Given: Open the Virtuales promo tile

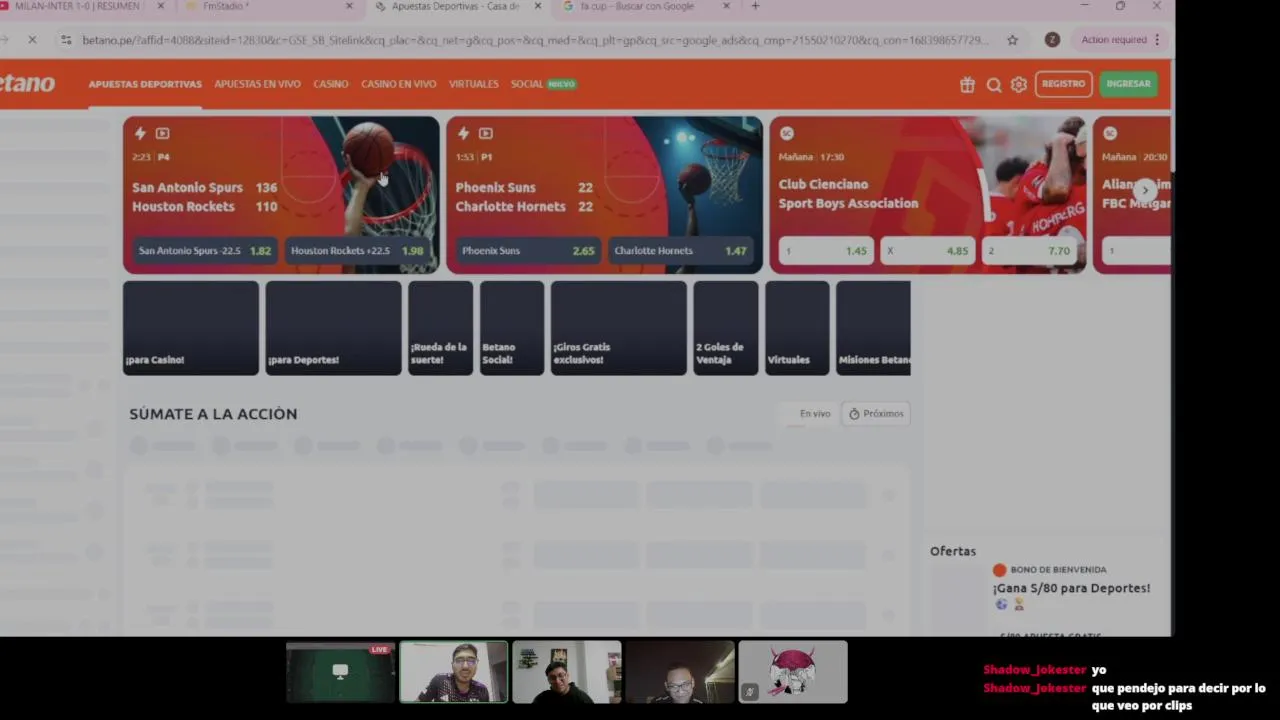Looking at the screenshot, I should 797,328.
